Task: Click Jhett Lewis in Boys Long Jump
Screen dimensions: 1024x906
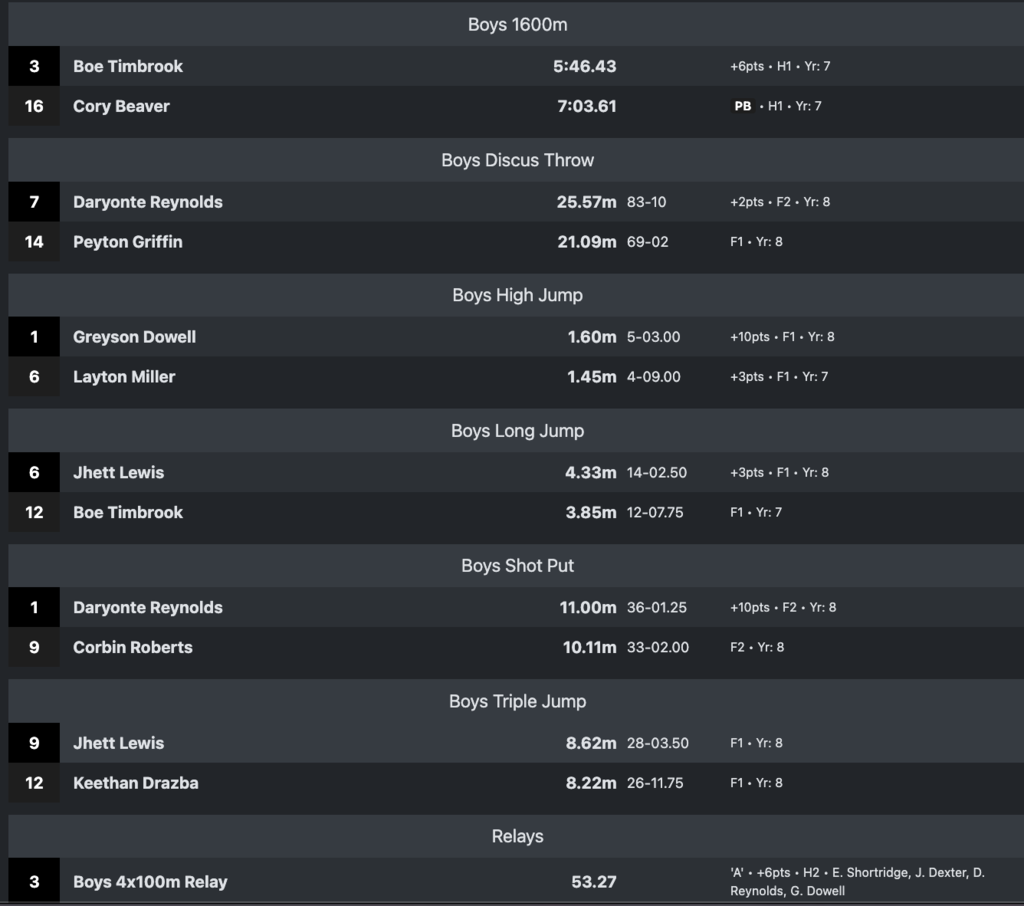Action: pos(118,472)
